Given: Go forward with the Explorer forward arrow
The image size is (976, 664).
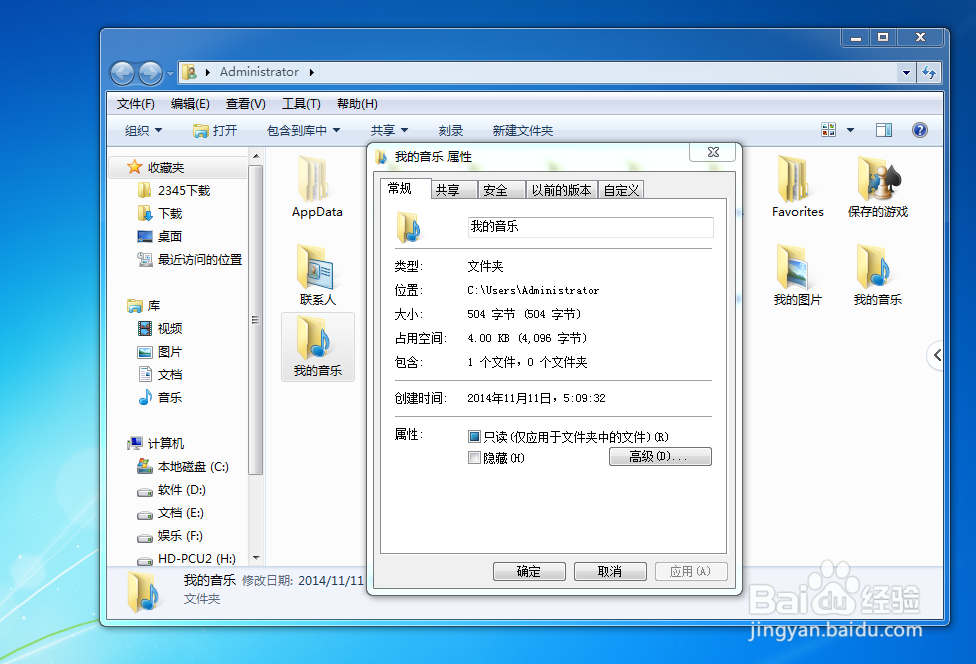Looking at the screenshot, I should tap(150, 73).
